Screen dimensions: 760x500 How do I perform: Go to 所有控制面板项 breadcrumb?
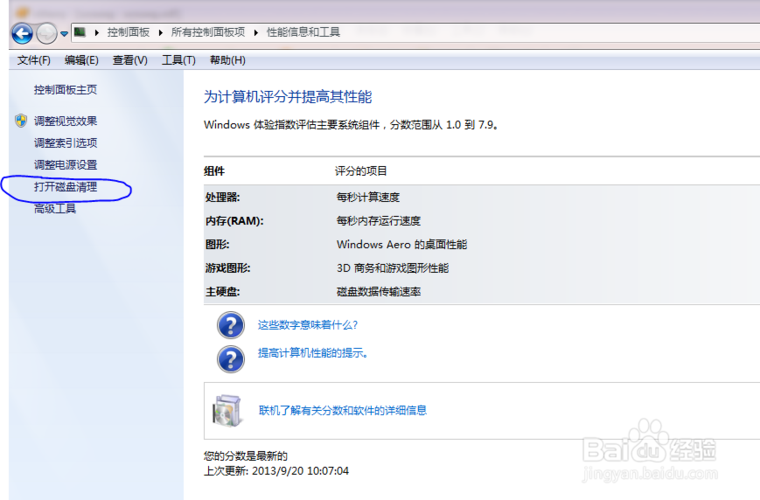(208, 32)
